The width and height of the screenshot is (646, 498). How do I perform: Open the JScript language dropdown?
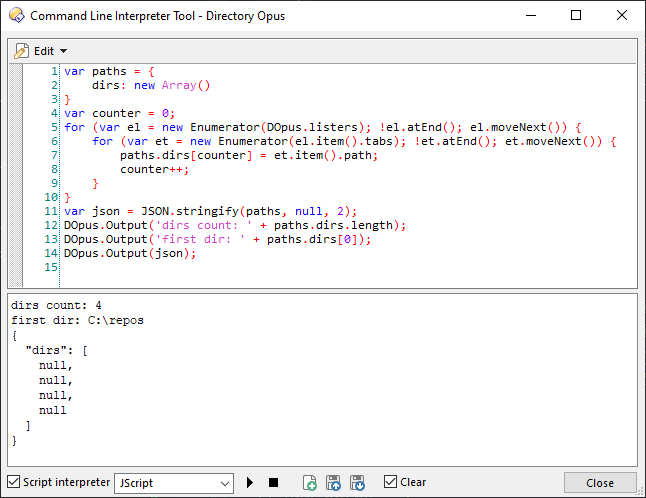click(174, 483)
